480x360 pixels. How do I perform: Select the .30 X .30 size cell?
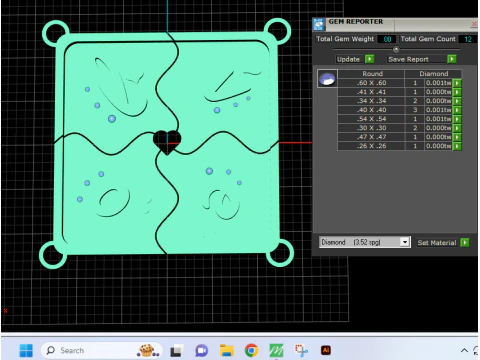[371, 128]
